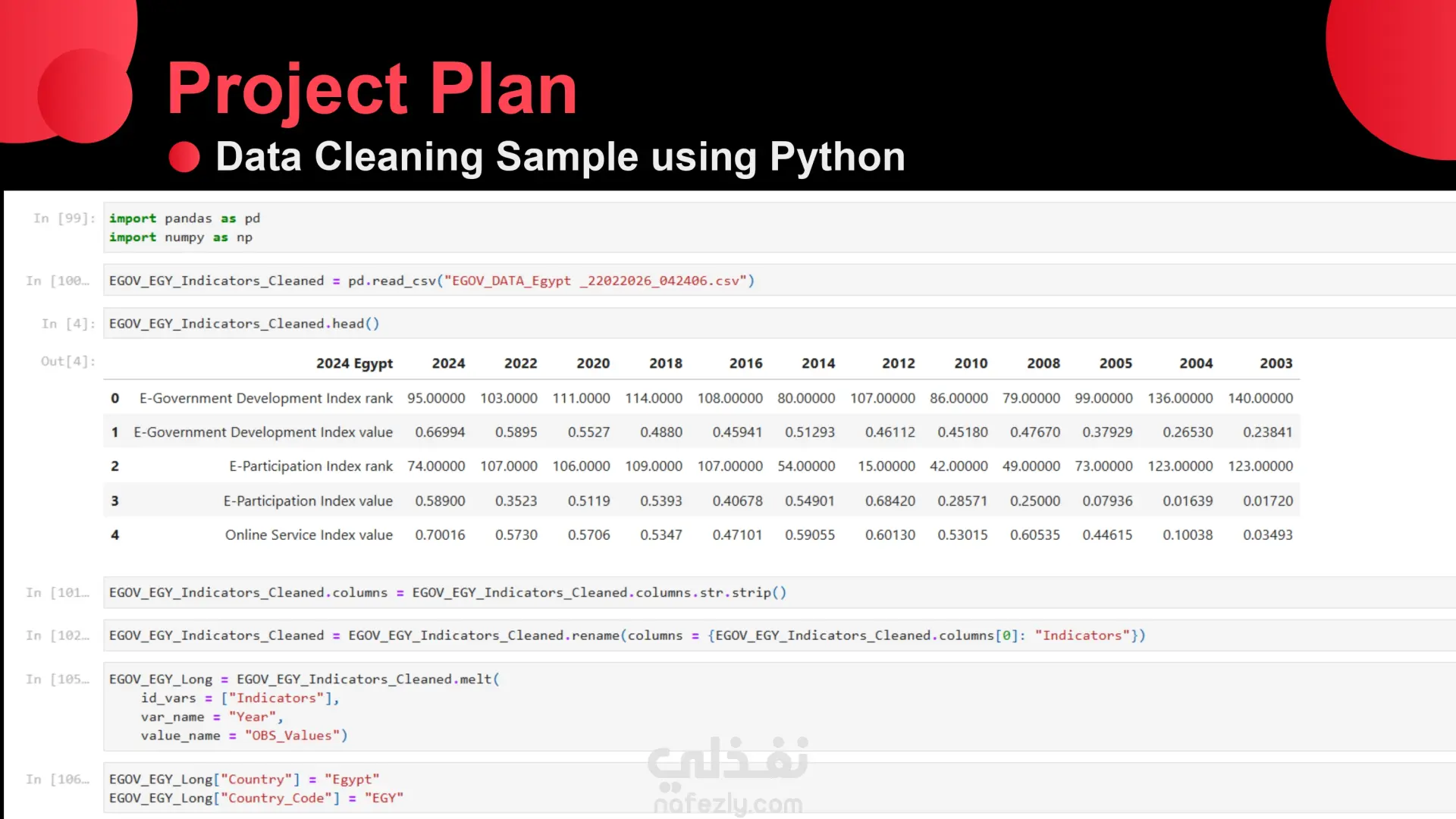Click the 2012 column header
Image resolution: width=1456 pixels, height=819 pixels.
point(899,363)
